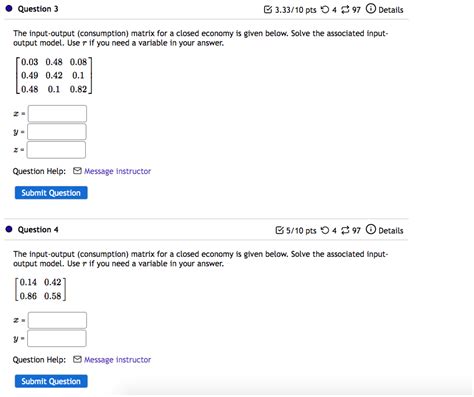474x397 pixels.
Task: Select the Question 3 heading bullet
Action: 9,9
